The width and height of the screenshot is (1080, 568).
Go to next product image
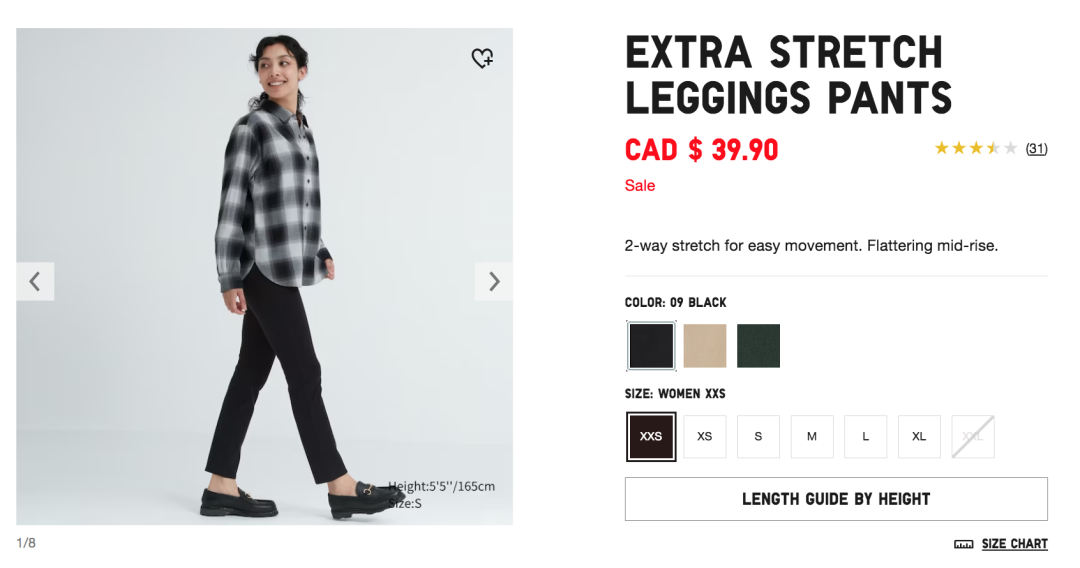pos(494,282)
